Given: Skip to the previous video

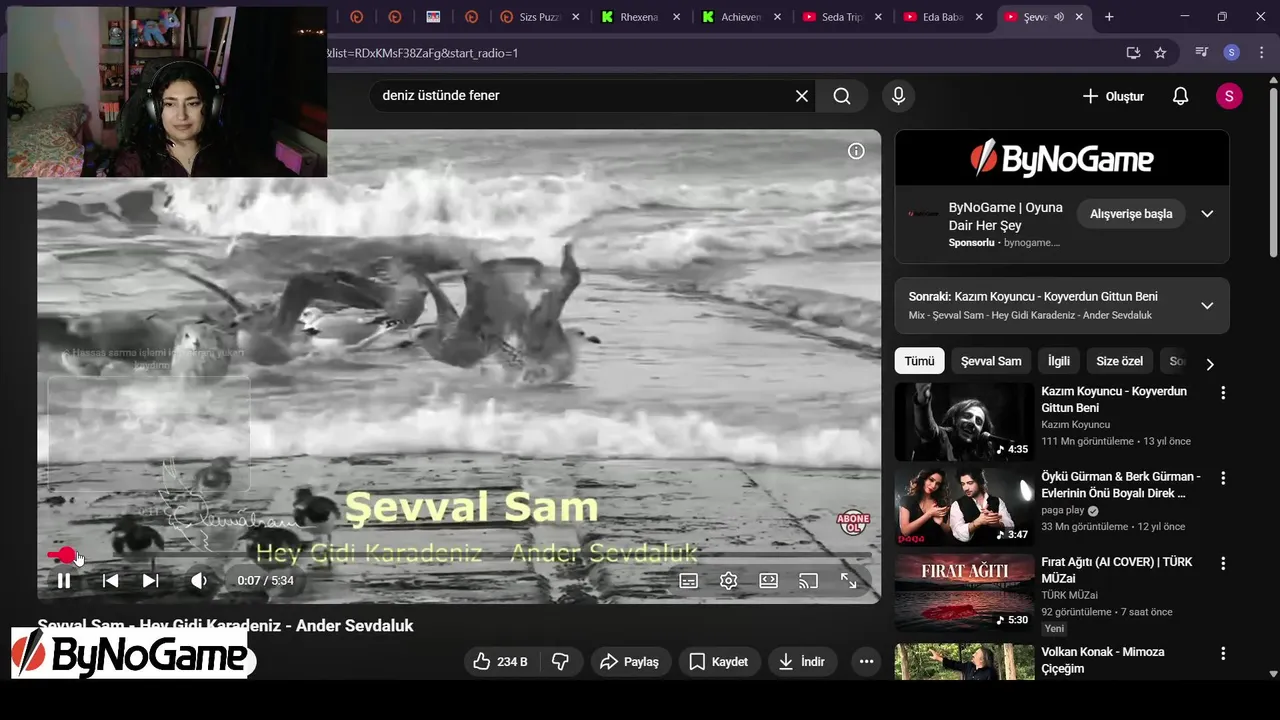Looking at the screenshot, I should click(x=111, y=581).
